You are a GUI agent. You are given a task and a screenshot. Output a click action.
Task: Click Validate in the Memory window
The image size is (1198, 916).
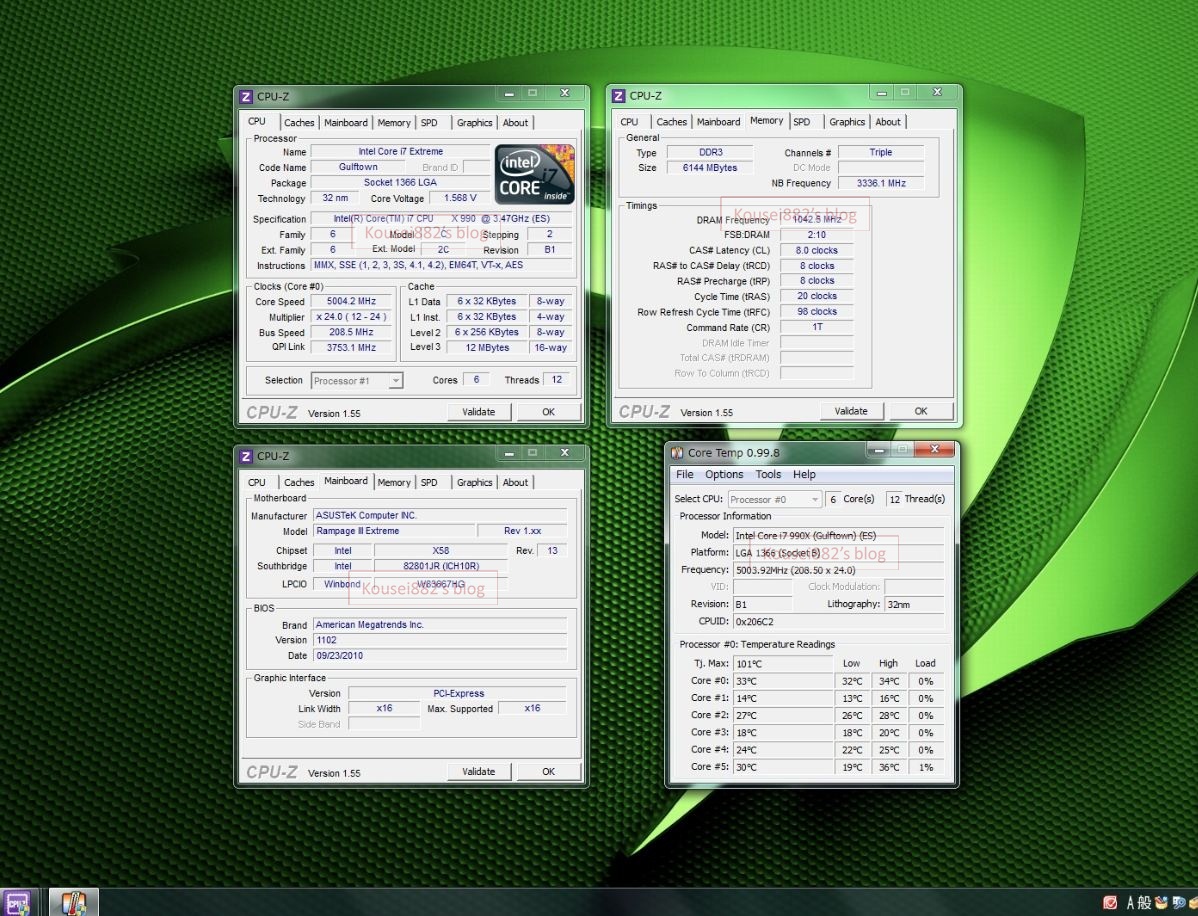click(851, 411)
